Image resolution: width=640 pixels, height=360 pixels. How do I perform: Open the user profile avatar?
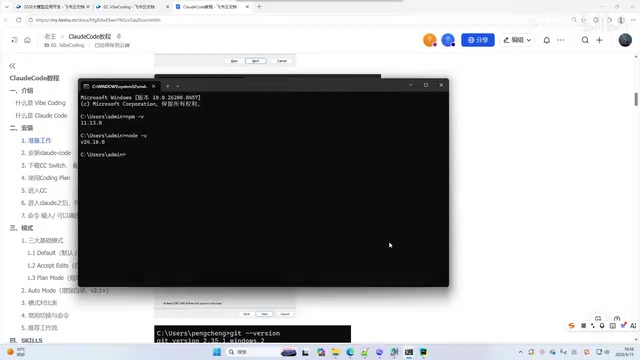pos(625,40)
